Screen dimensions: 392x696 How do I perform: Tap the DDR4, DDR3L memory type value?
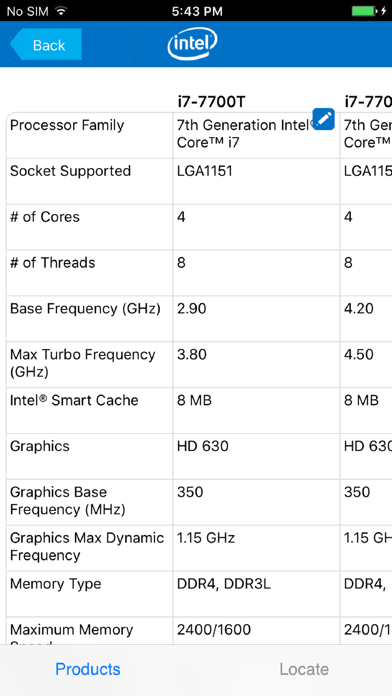(223, 584)
